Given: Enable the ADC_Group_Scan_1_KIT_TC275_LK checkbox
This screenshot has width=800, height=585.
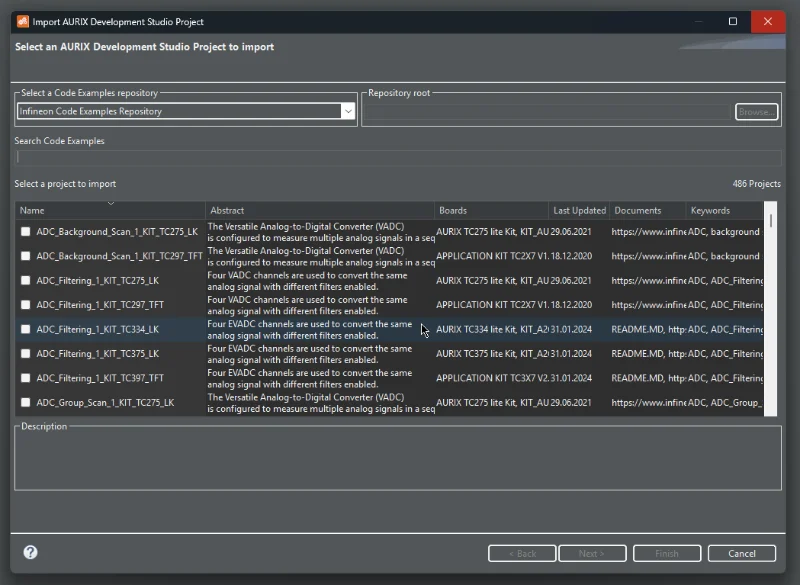Looking at the screenshot, I should tap(26, 403).
